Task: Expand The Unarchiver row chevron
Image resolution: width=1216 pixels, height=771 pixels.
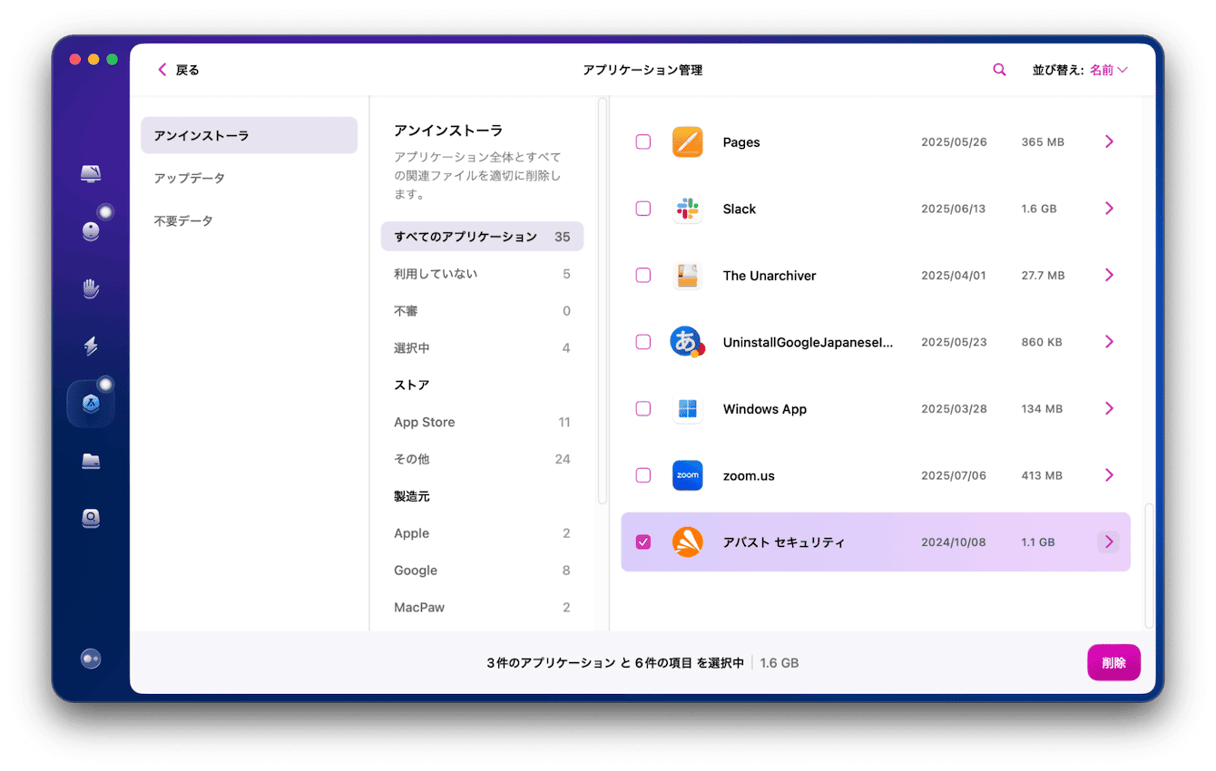Action: (x=1109, y=275)
